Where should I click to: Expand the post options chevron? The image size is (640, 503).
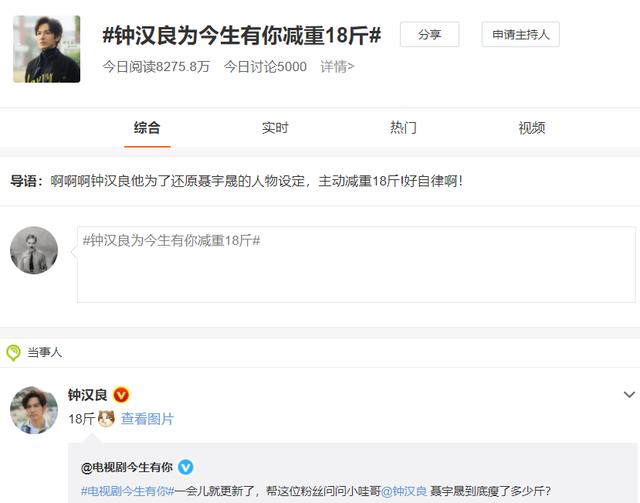[629, 394]
